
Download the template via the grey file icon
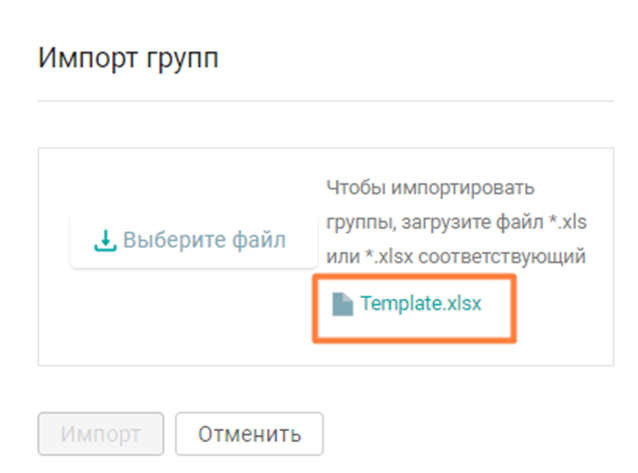342,304
